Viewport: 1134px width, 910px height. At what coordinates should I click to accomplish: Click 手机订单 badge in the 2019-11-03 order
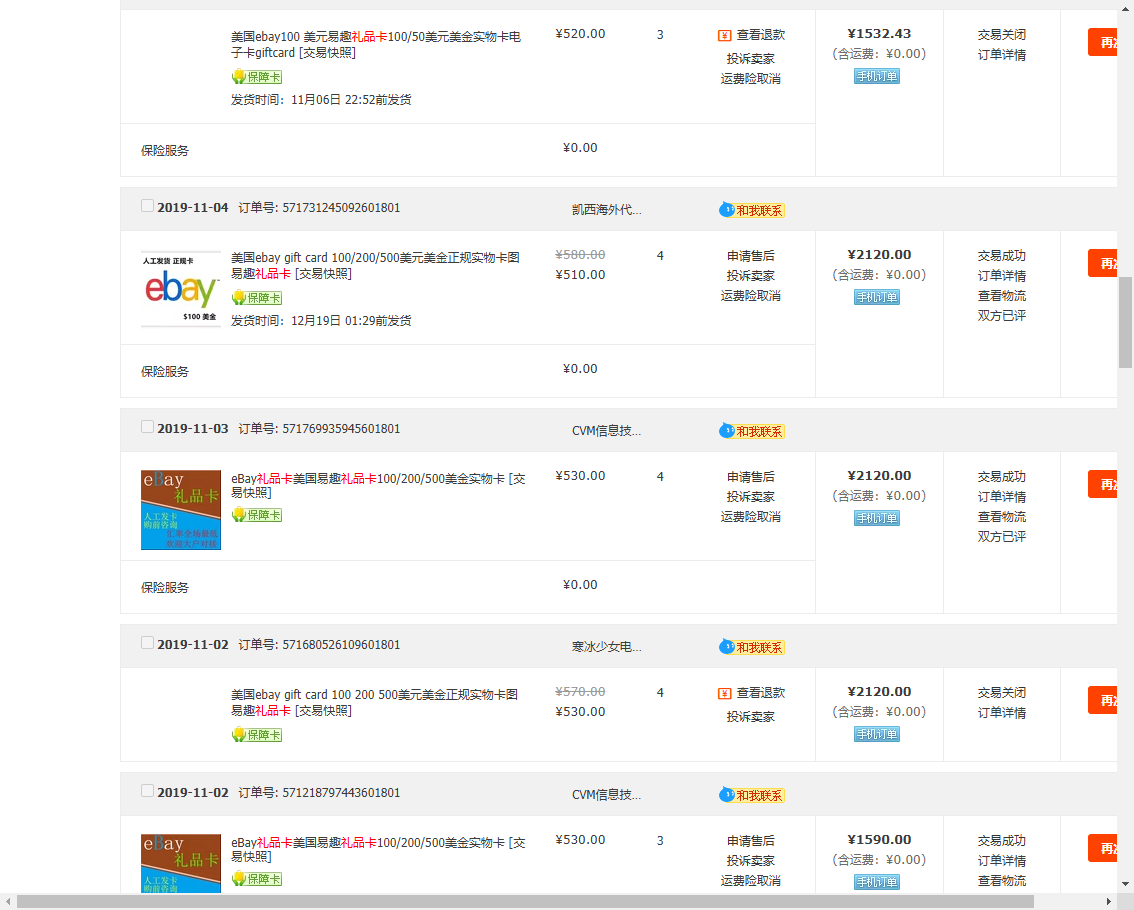[877, 518]
